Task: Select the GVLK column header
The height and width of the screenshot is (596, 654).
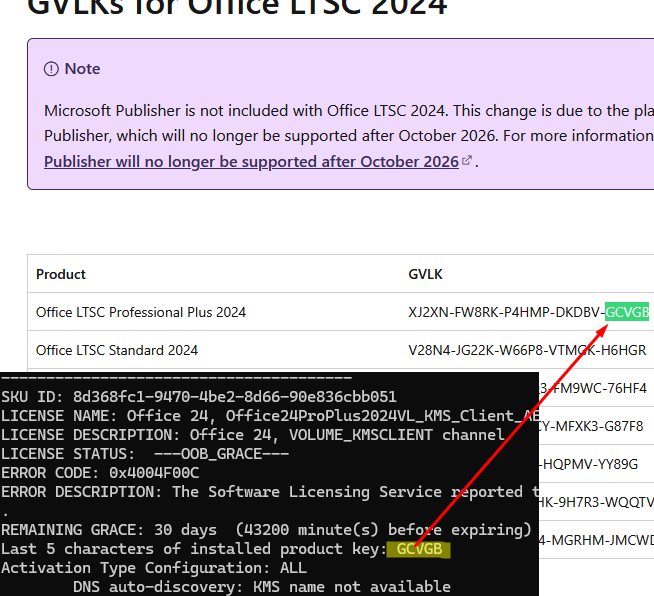Action: tap(425, 274)
